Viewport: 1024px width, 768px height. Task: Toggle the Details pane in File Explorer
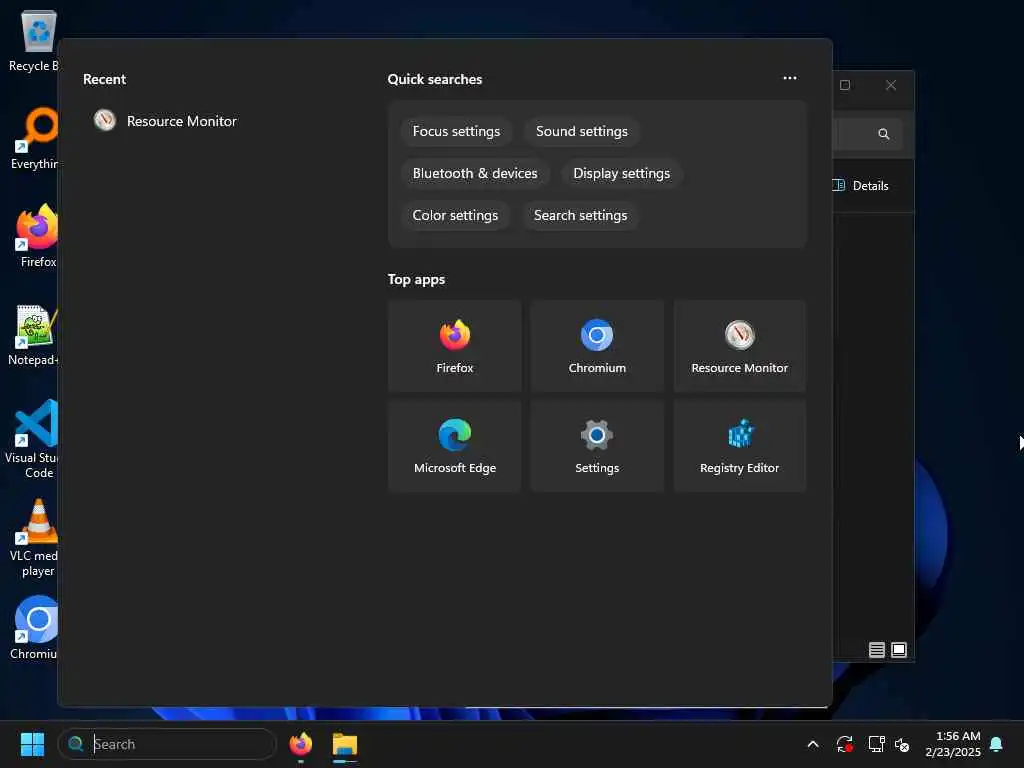861,185
